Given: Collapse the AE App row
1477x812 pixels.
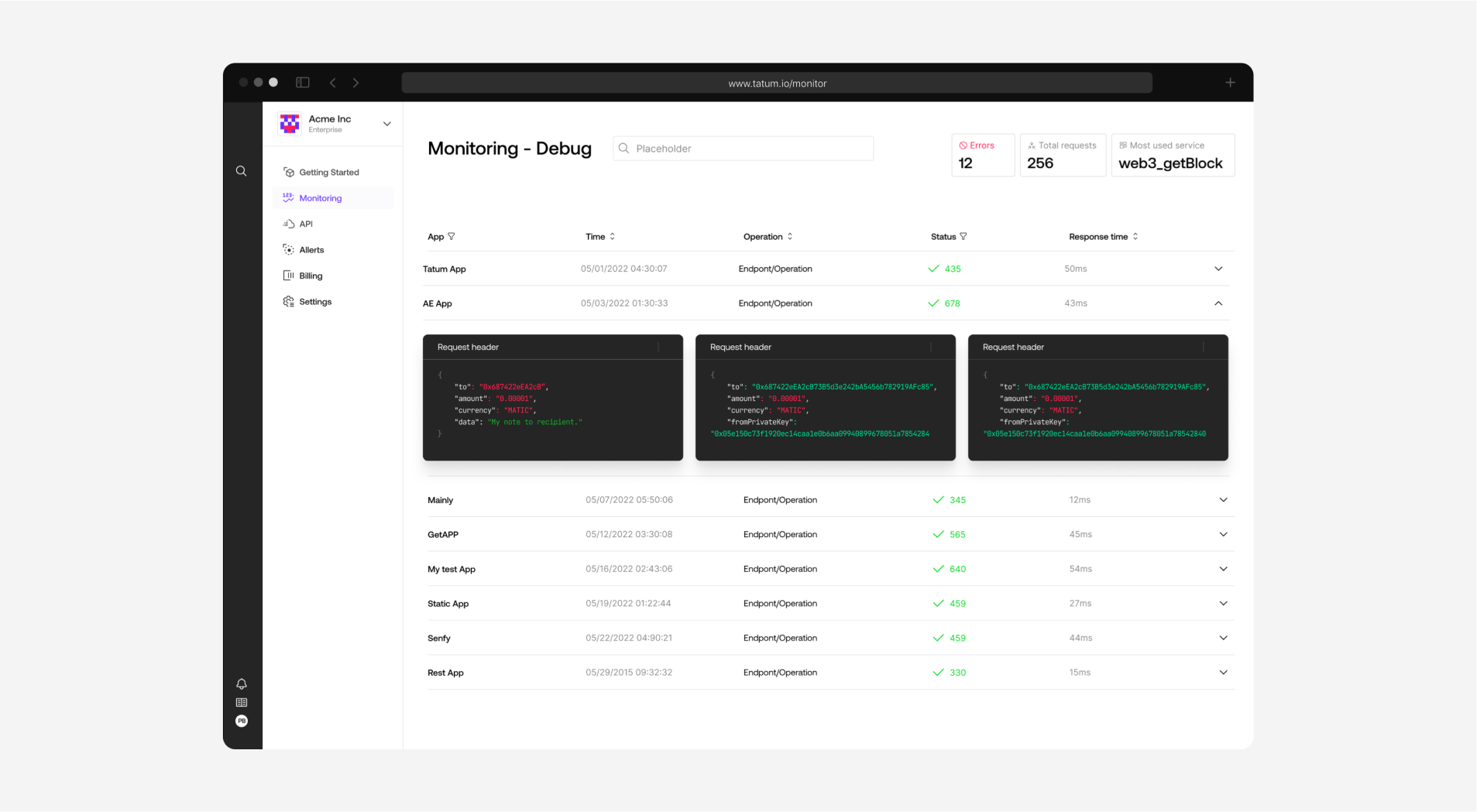Looking at the screenshot, I should 1218,303.
